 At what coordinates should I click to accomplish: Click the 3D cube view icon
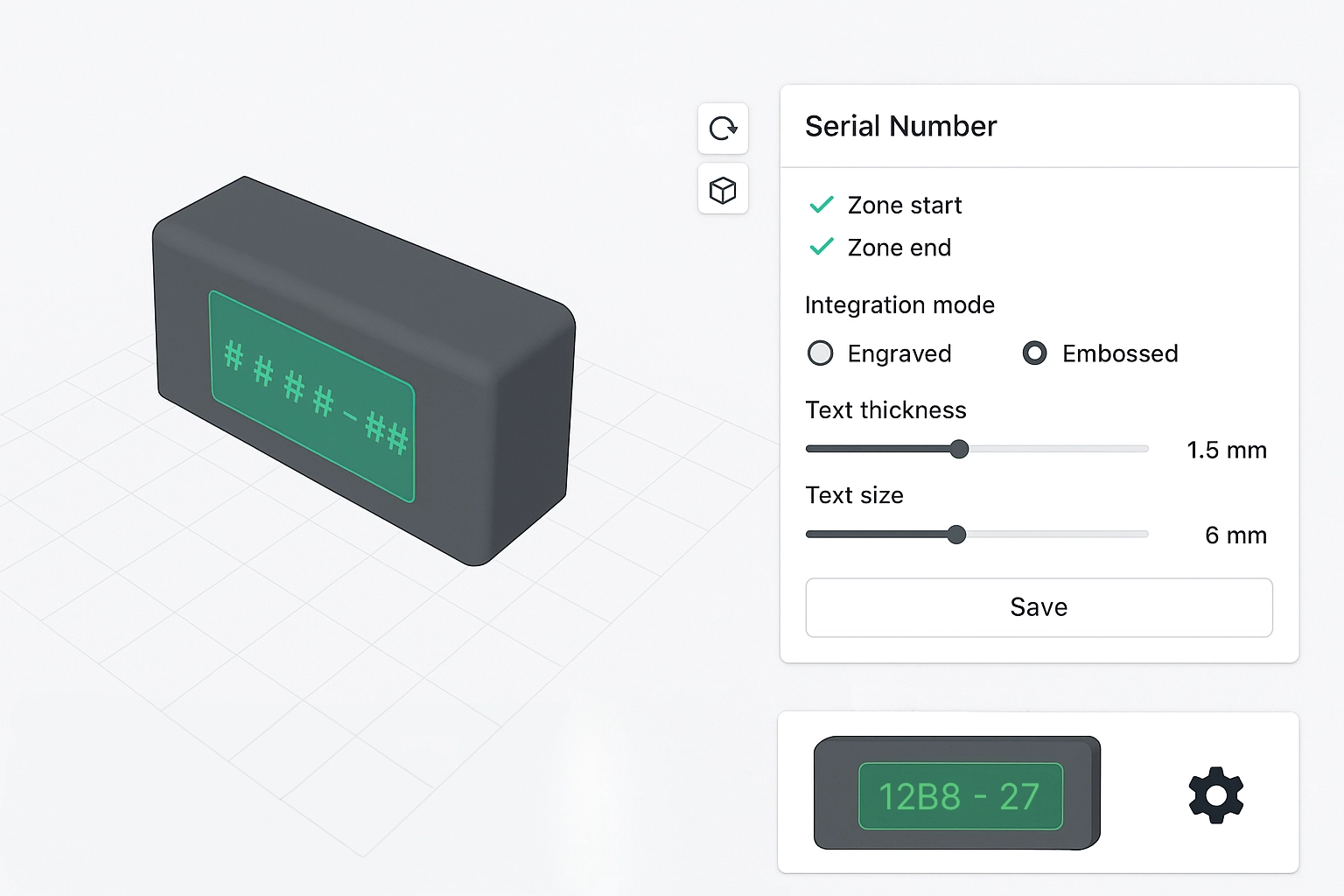click(x=723, y=189)
